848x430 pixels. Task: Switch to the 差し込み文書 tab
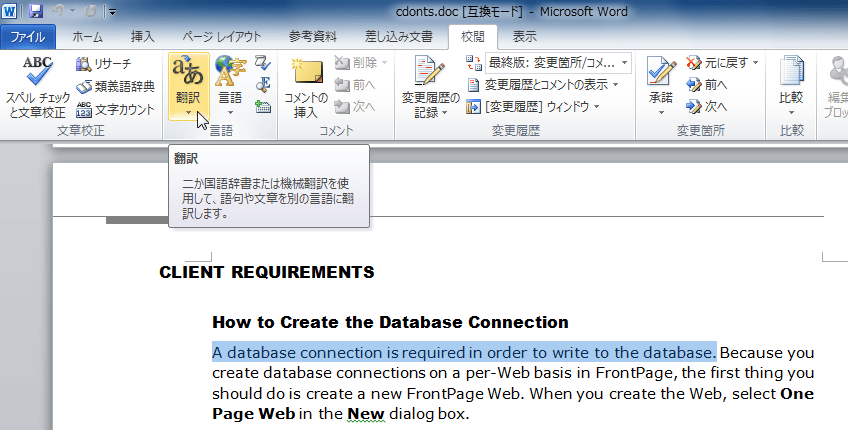(399, 37)
